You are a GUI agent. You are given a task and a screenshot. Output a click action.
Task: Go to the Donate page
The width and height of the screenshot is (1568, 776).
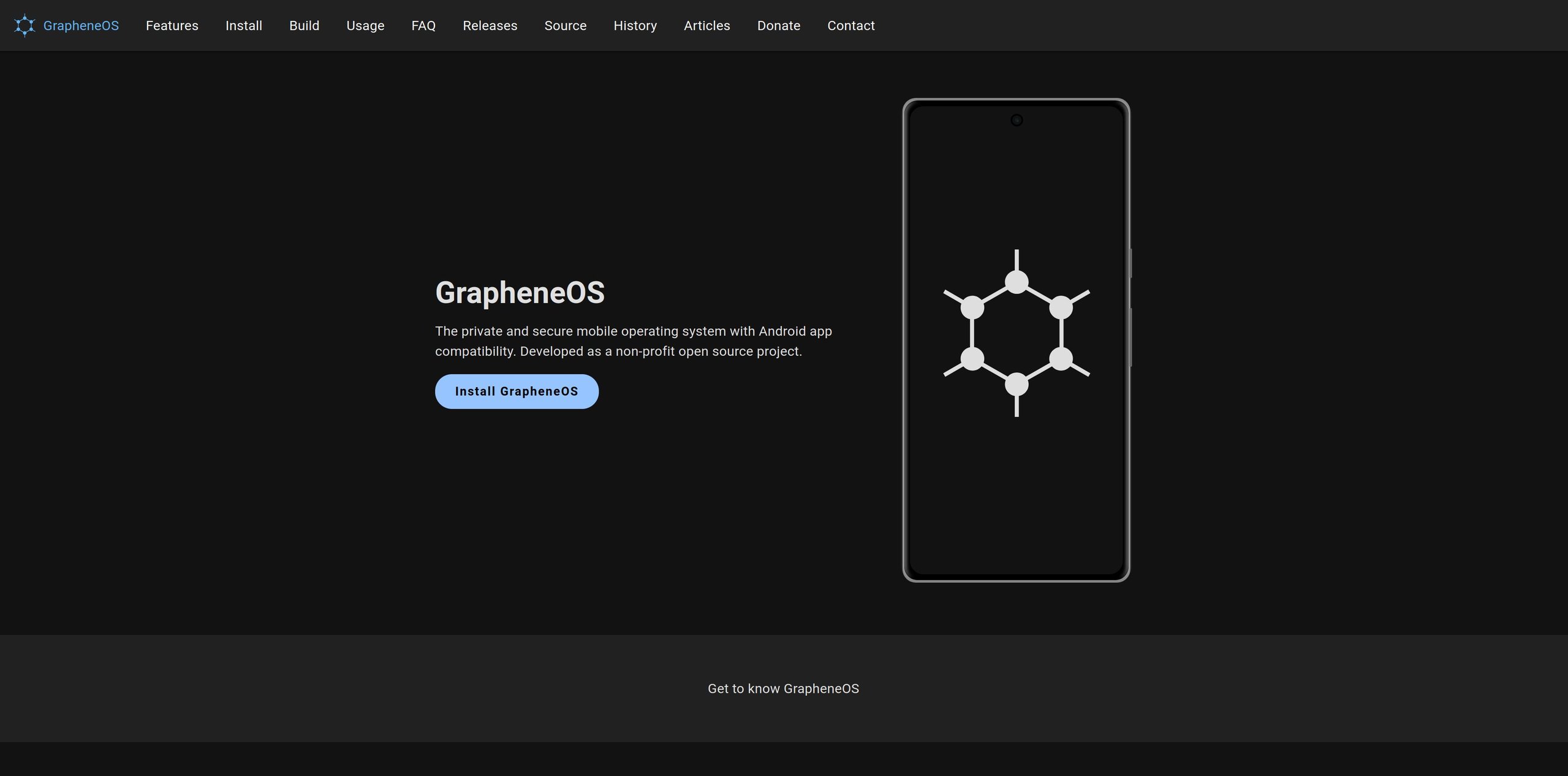tap(778, 26)
